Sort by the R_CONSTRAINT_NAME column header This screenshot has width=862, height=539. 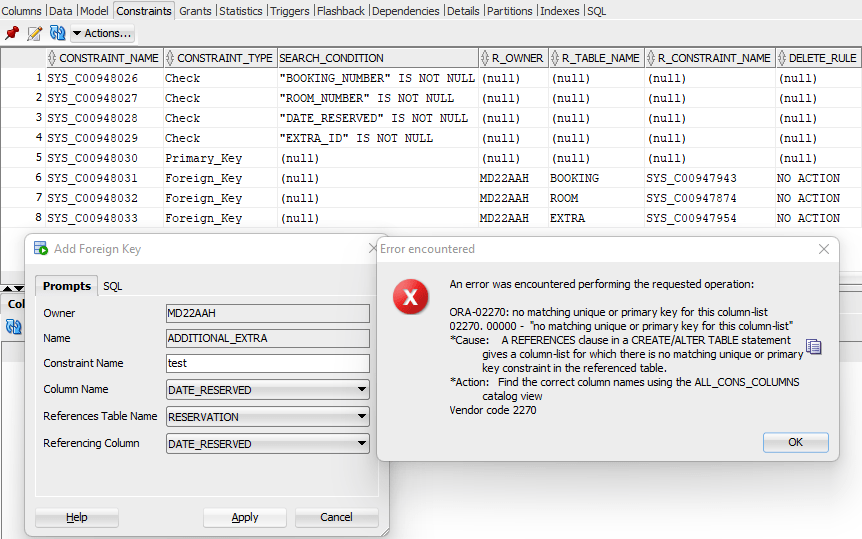tap(709, 58)
